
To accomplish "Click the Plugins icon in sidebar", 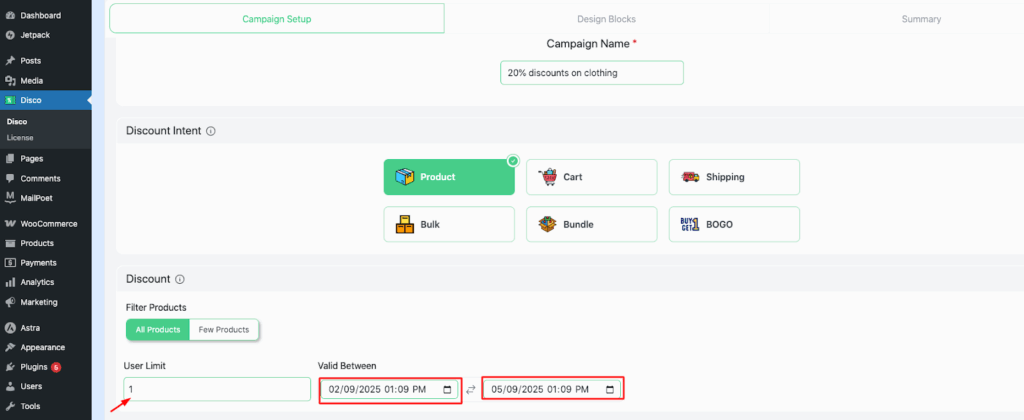I will click(10, 367).
